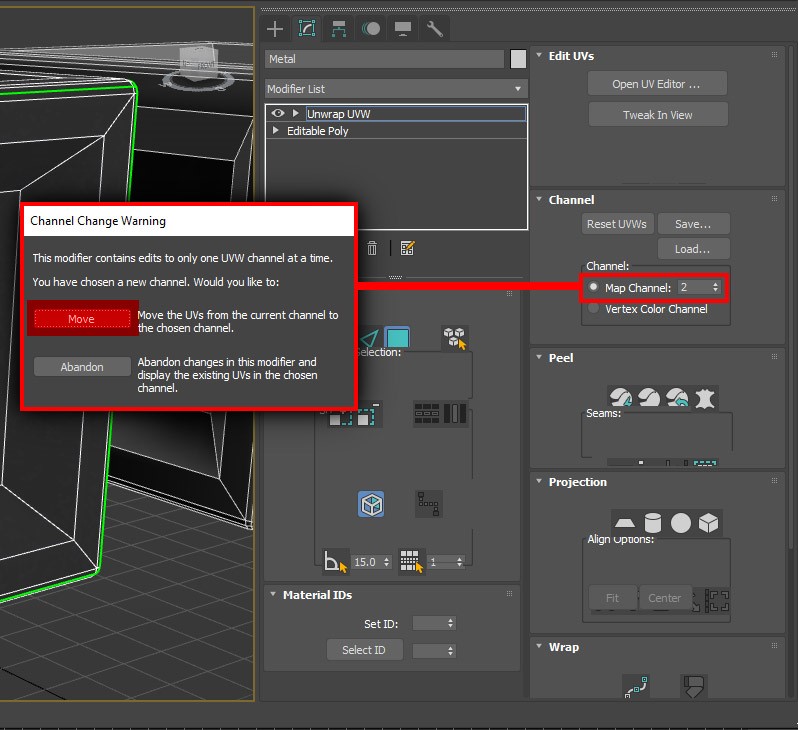798x730 pixels.
Task: Click the Ring XYZ selection icon
Action: (426, 414)
